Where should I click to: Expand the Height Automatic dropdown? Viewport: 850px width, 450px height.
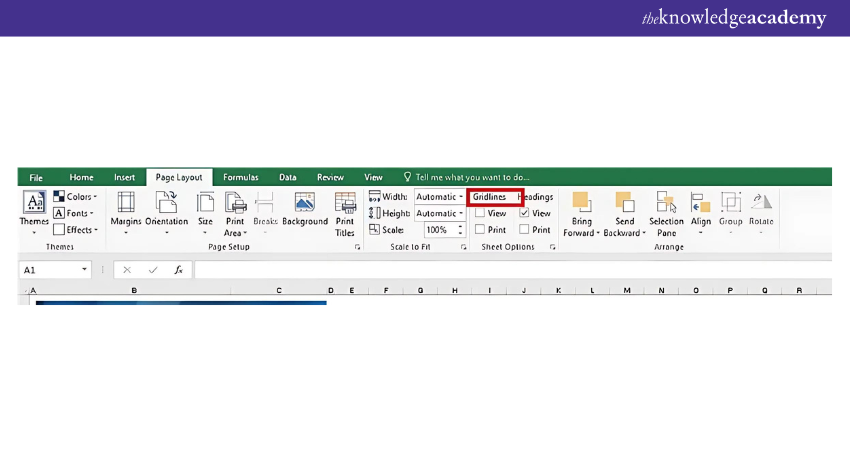[x=461, y=213]
